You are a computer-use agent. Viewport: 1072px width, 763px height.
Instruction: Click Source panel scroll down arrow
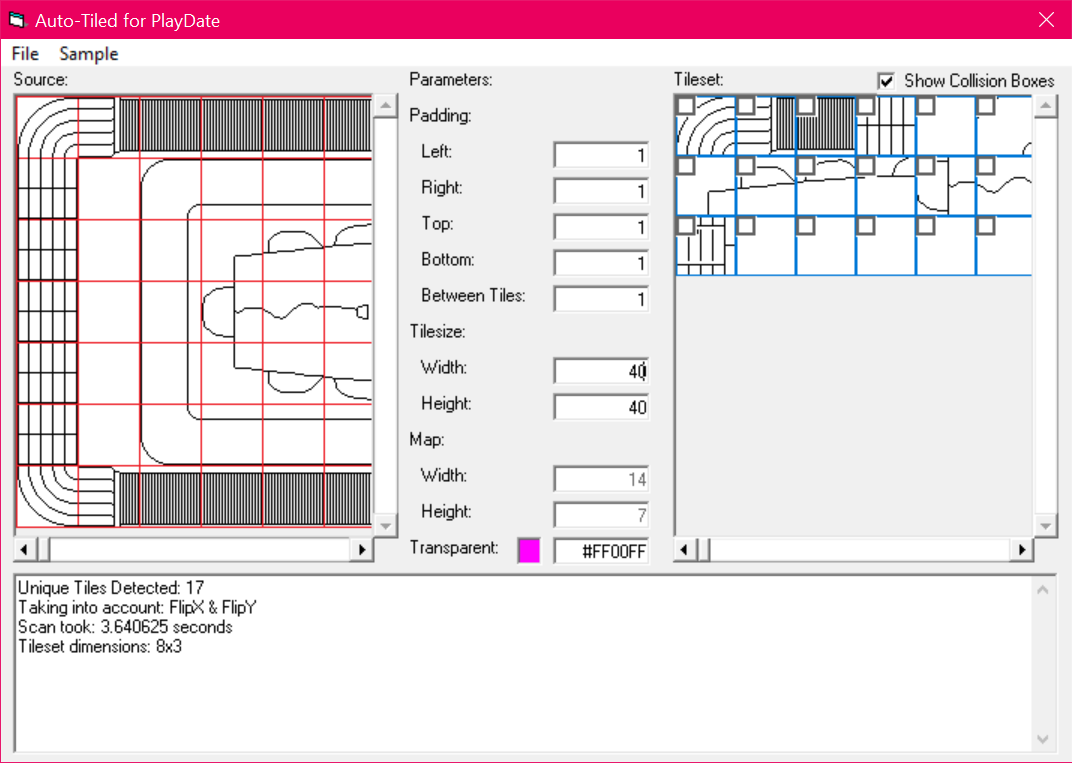(386, 525)
